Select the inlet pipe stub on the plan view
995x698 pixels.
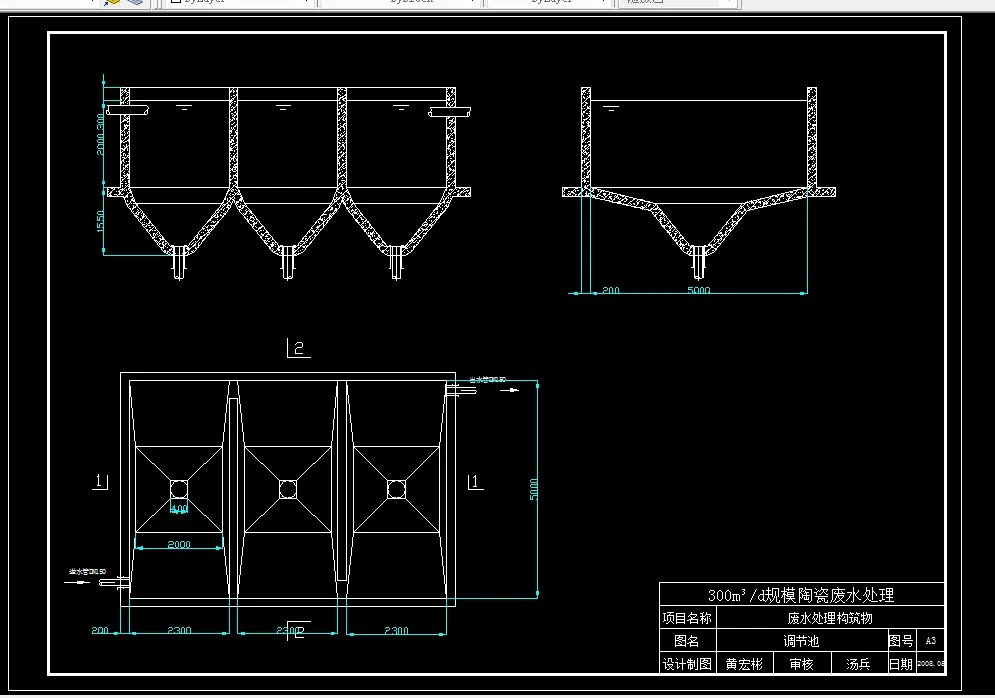click(115, 583)
